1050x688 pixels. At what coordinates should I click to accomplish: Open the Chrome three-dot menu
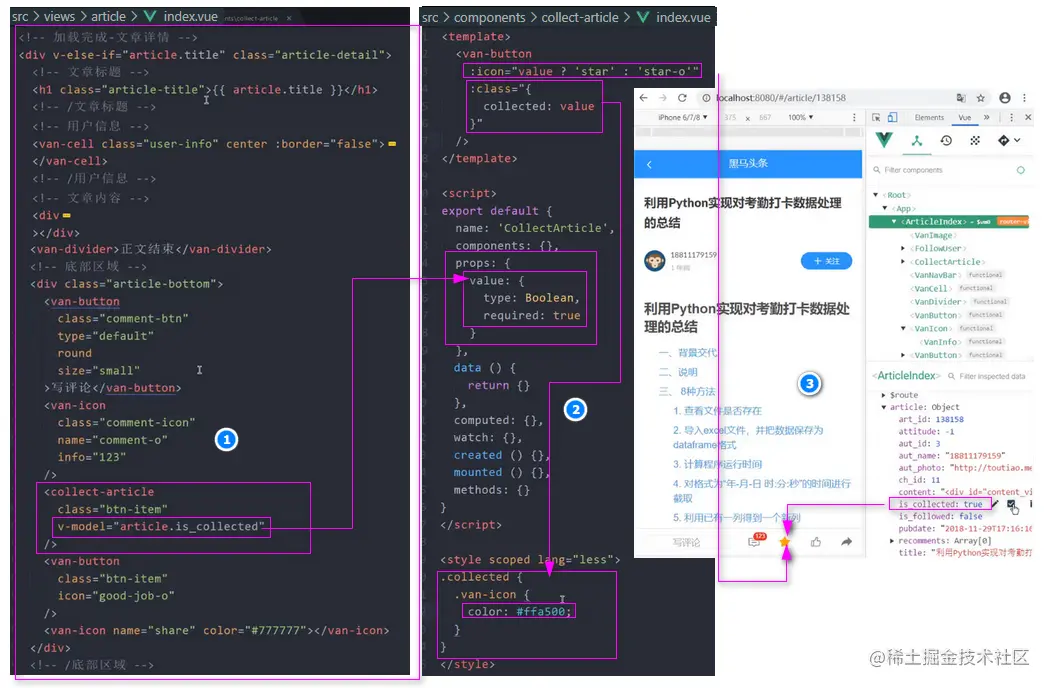coord(1025,98)
